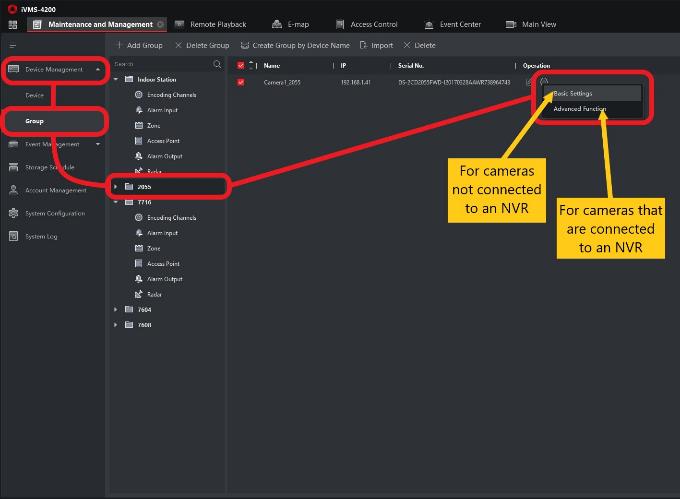This screenshot has width=680, height=499.
Task: Choose Advanced Function from the popup menu
Action: [580, 109]
